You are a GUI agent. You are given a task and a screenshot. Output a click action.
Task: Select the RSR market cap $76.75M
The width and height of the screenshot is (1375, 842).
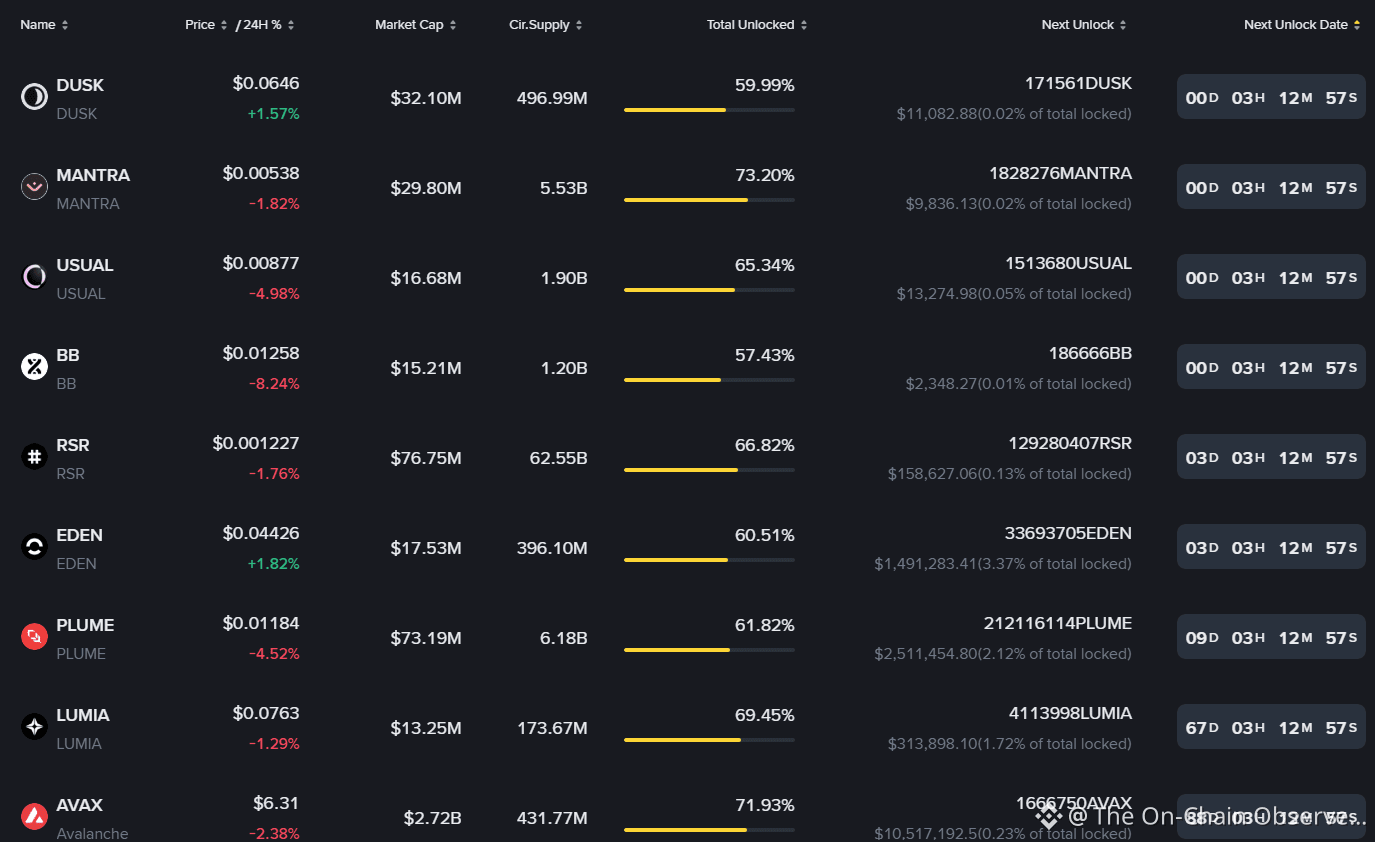pyautogui.click(x=426, y=458)
